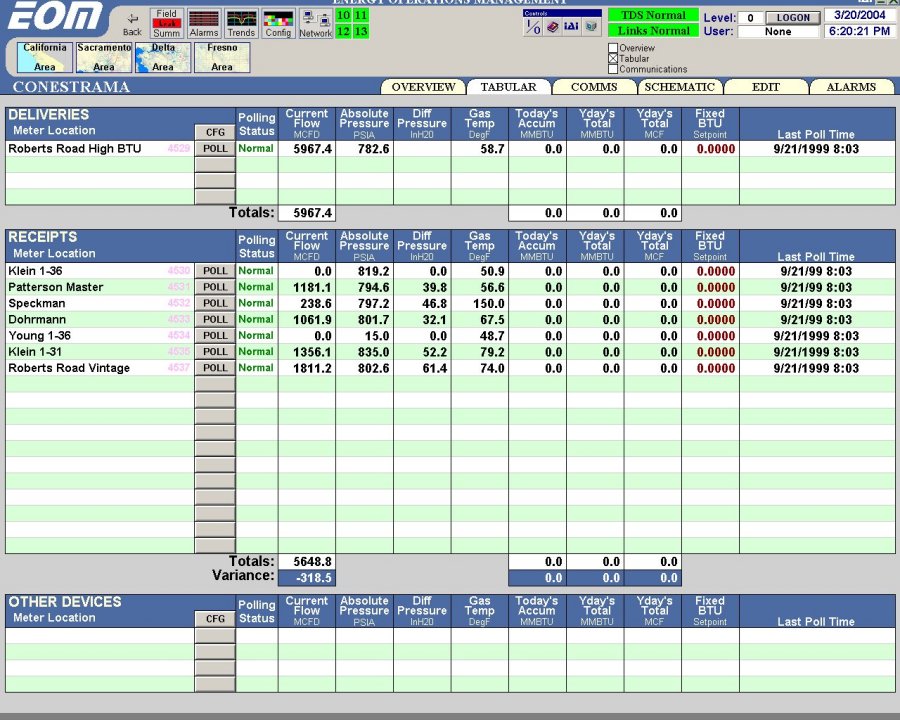Image resolution: width=900 pixels, height=720 pixels.
Task: Click the book icon in the Controls panel
Action: (553, 27)
